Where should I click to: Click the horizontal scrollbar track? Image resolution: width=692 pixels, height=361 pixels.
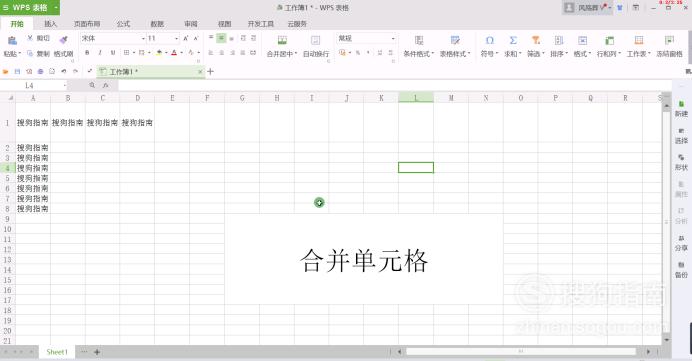(521, 352)
